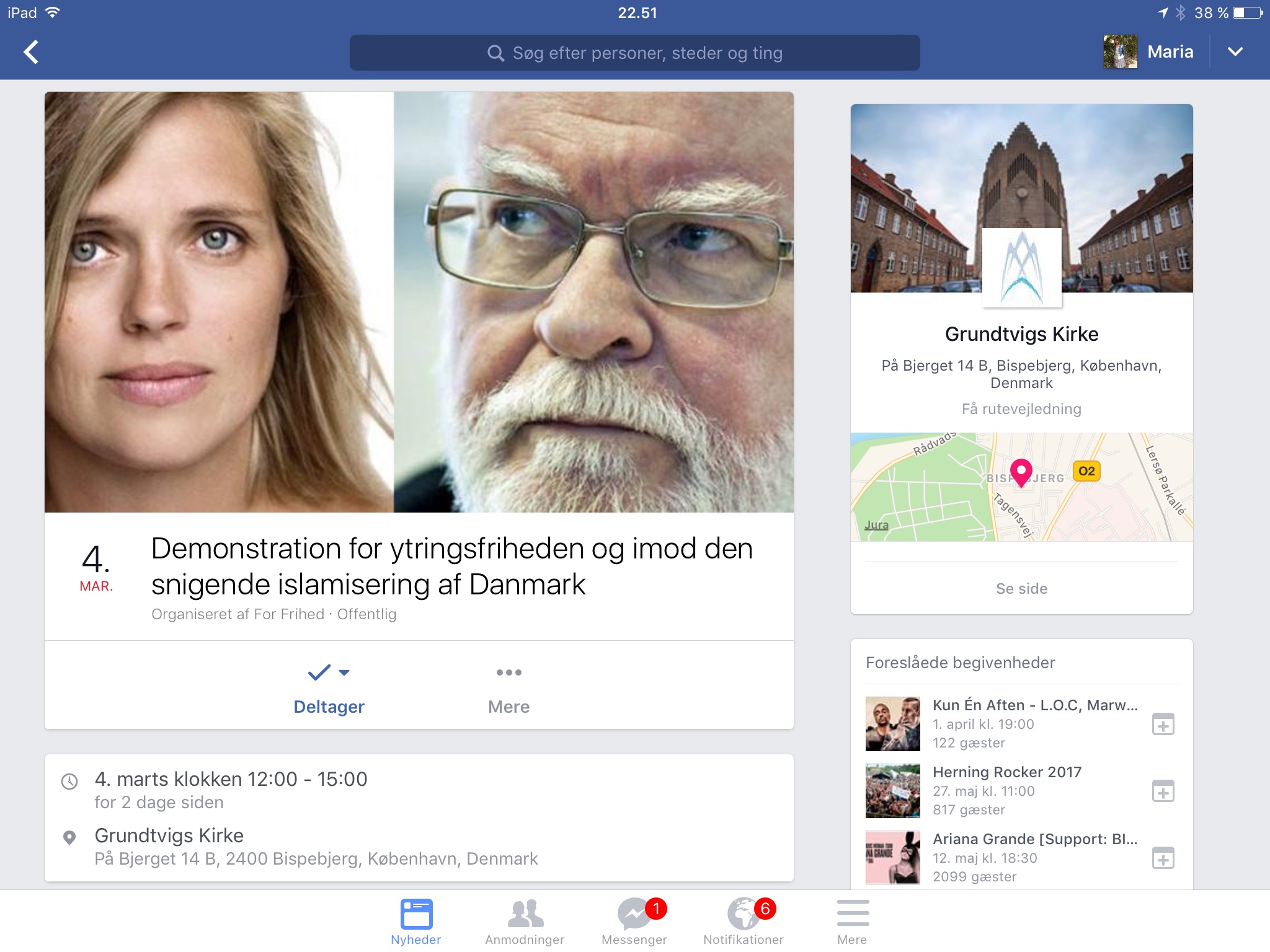Click the search field magnifier
This screenshot has height=952, width=1270.
click(x=495, y=53)
